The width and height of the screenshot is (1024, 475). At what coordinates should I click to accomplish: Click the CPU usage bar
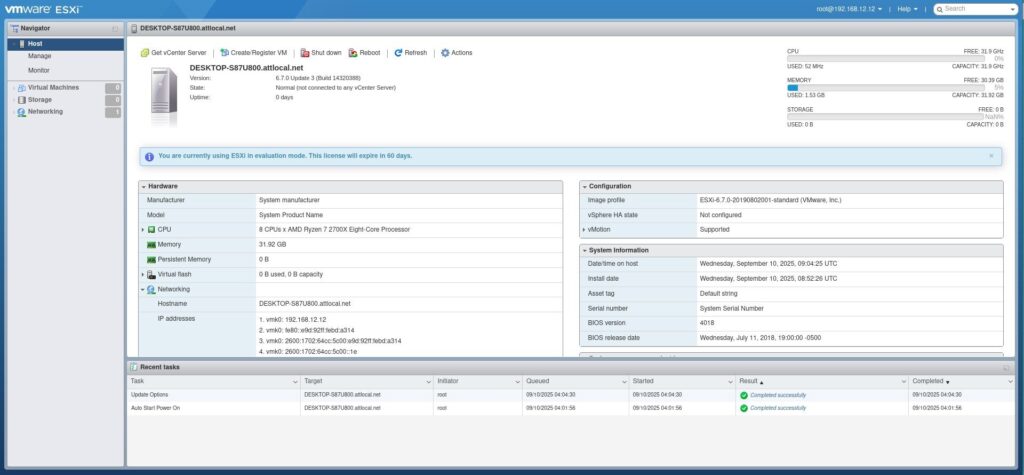click(886, 59)
